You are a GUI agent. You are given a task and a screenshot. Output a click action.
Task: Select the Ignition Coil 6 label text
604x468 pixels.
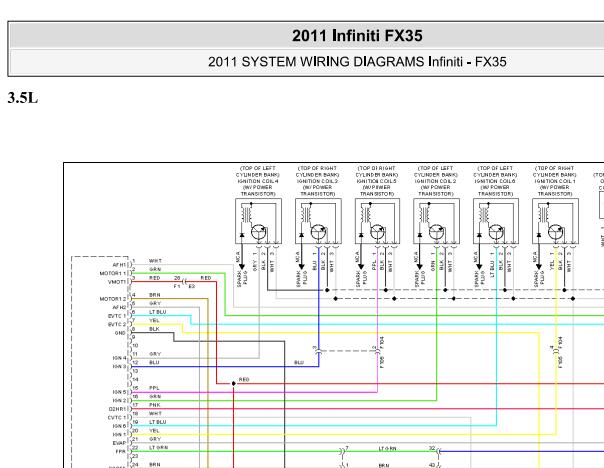(495, 181)
